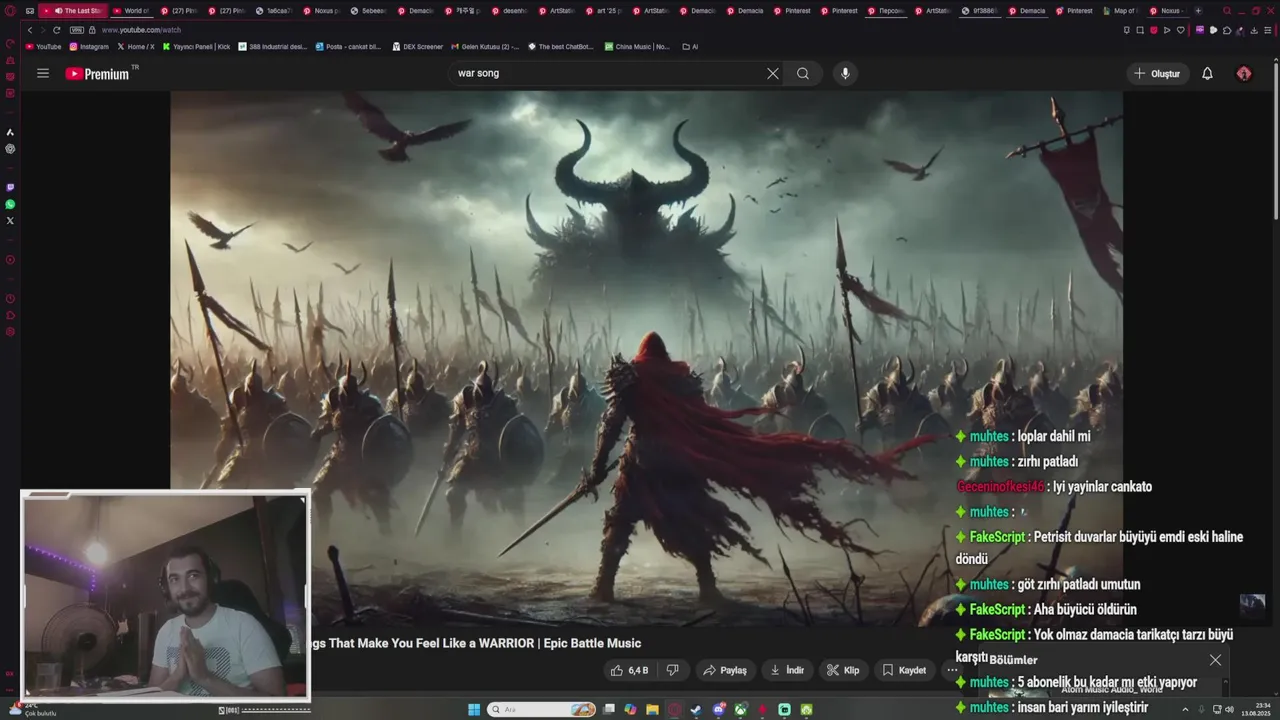
Task: Open DEX Screener bookmark
Action: [417, 47]
